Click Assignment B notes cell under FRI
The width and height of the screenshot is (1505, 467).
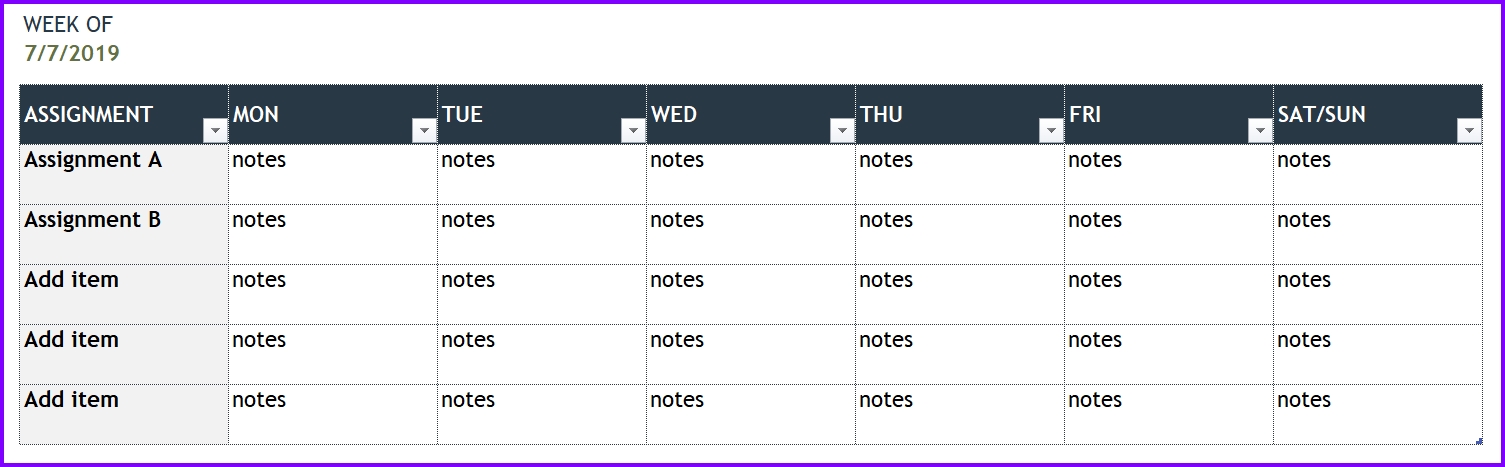(1169, 235)
